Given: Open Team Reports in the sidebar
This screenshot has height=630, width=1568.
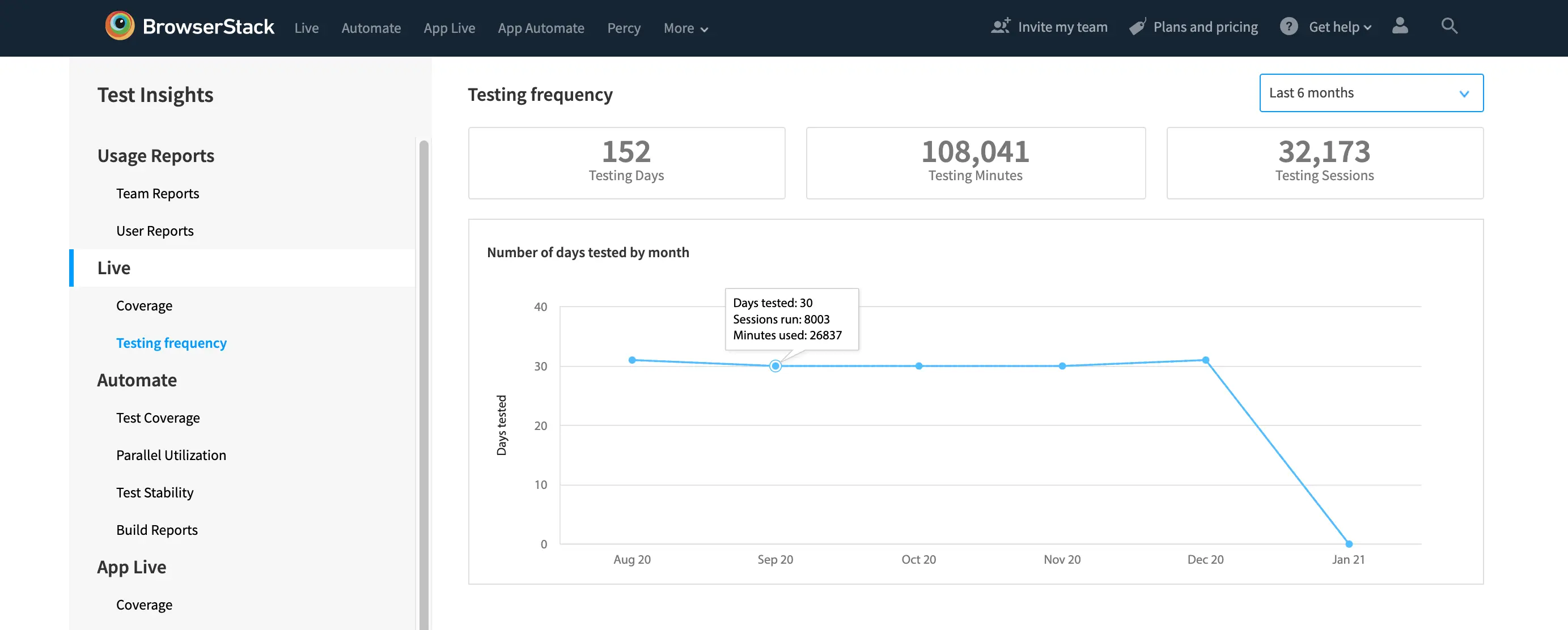Looking at the screenshot, I should pos(157,193).
